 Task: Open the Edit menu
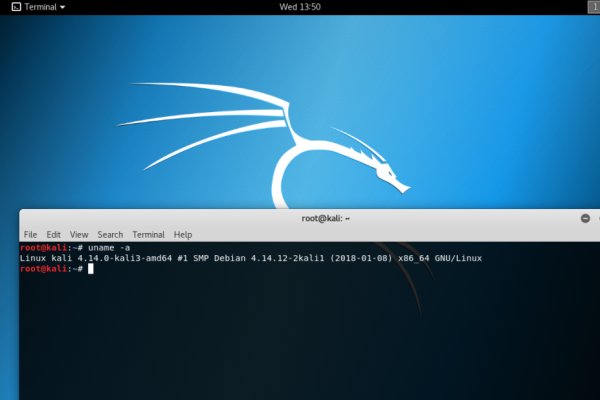54,234
